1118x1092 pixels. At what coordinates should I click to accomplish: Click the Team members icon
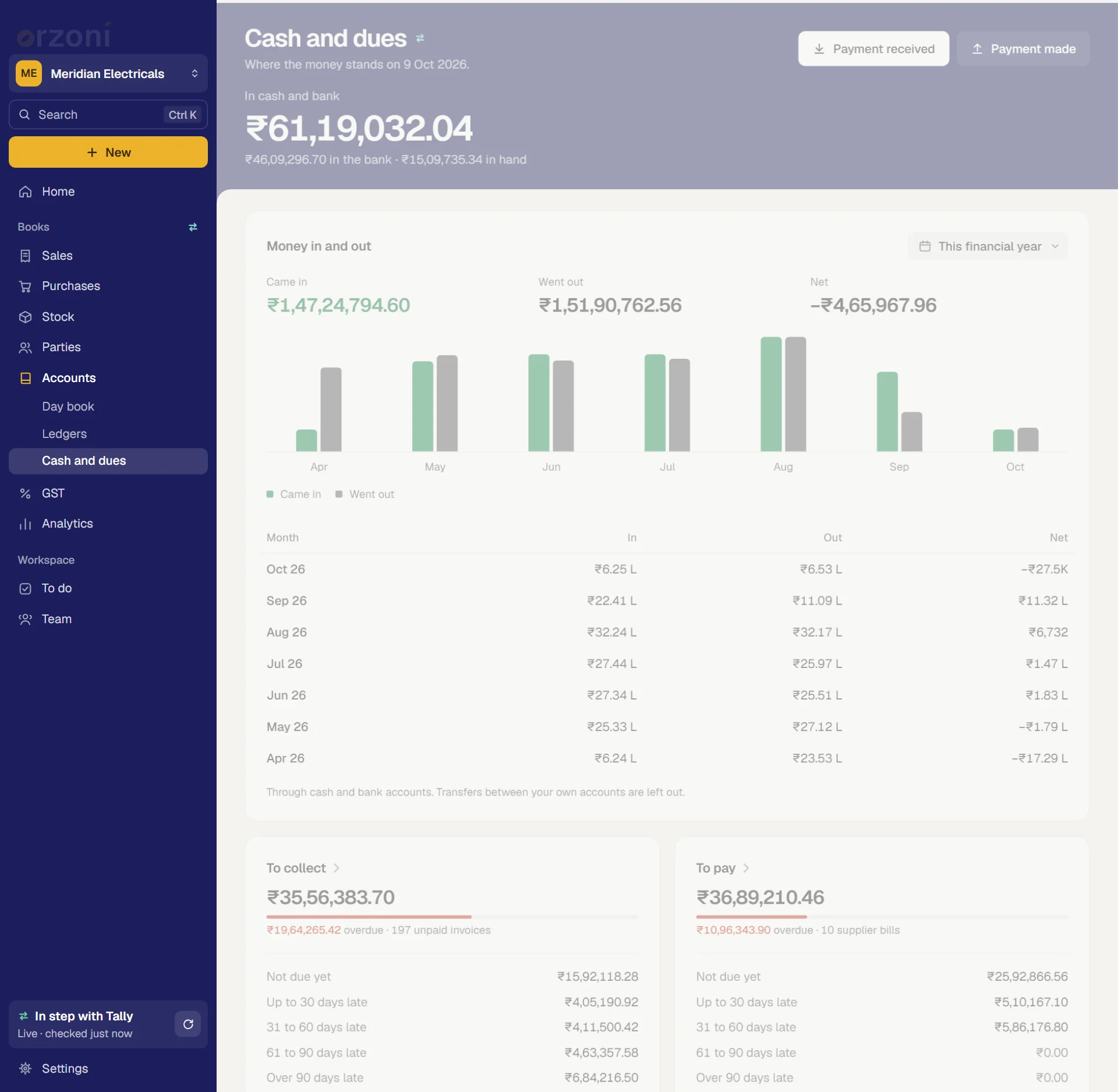25,619
